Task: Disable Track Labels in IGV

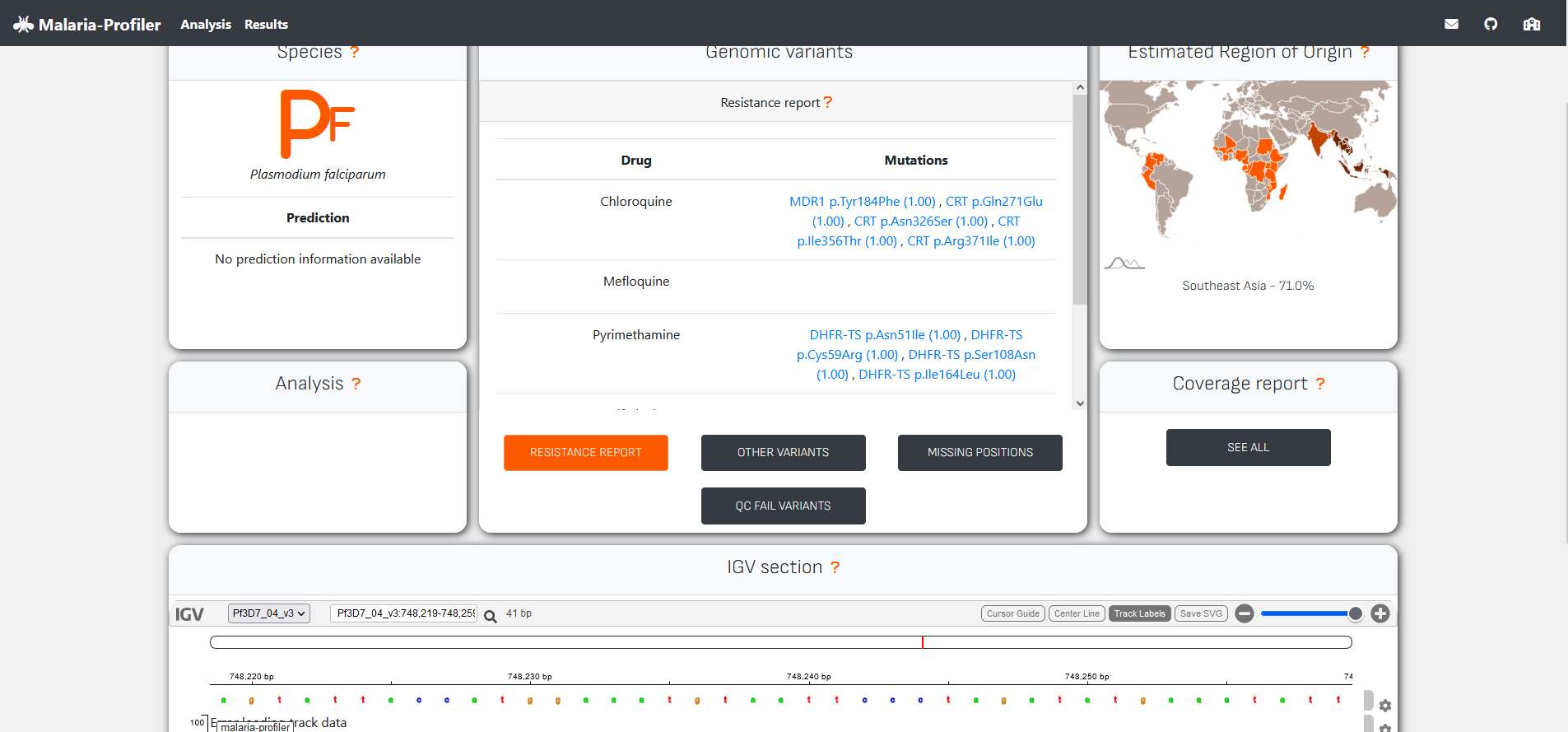Action: [x=1139, y=613]
